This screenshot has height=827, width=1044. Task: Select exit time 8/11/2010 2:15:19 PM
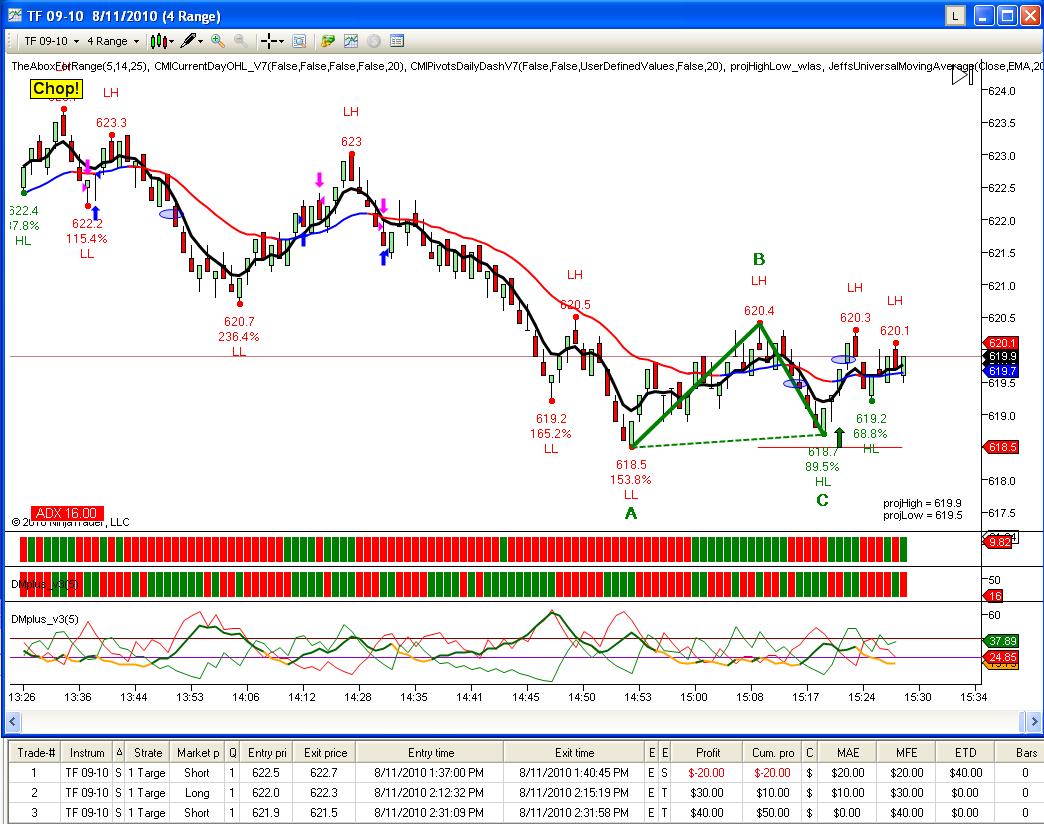(574, 793)
